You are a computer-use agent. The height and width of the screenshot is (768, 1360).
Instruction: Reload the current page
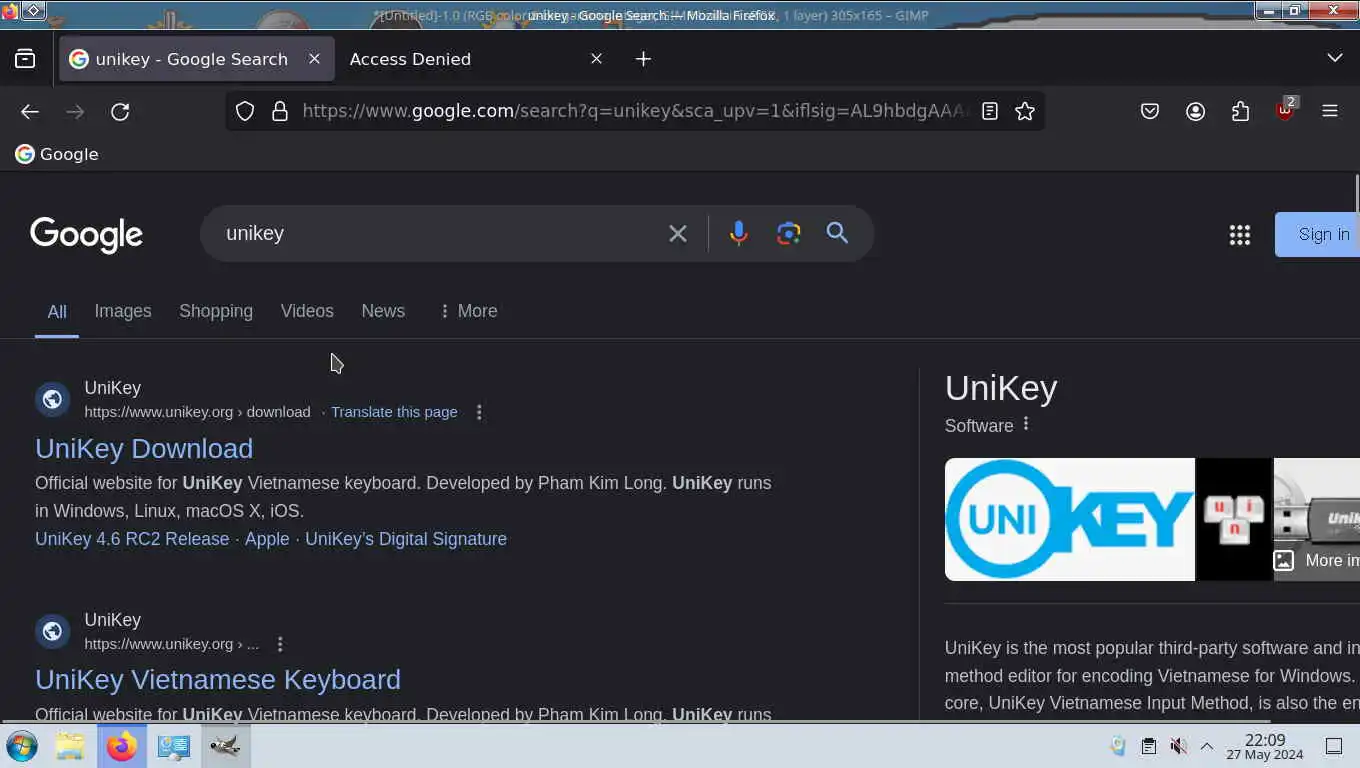pos(120,111)
